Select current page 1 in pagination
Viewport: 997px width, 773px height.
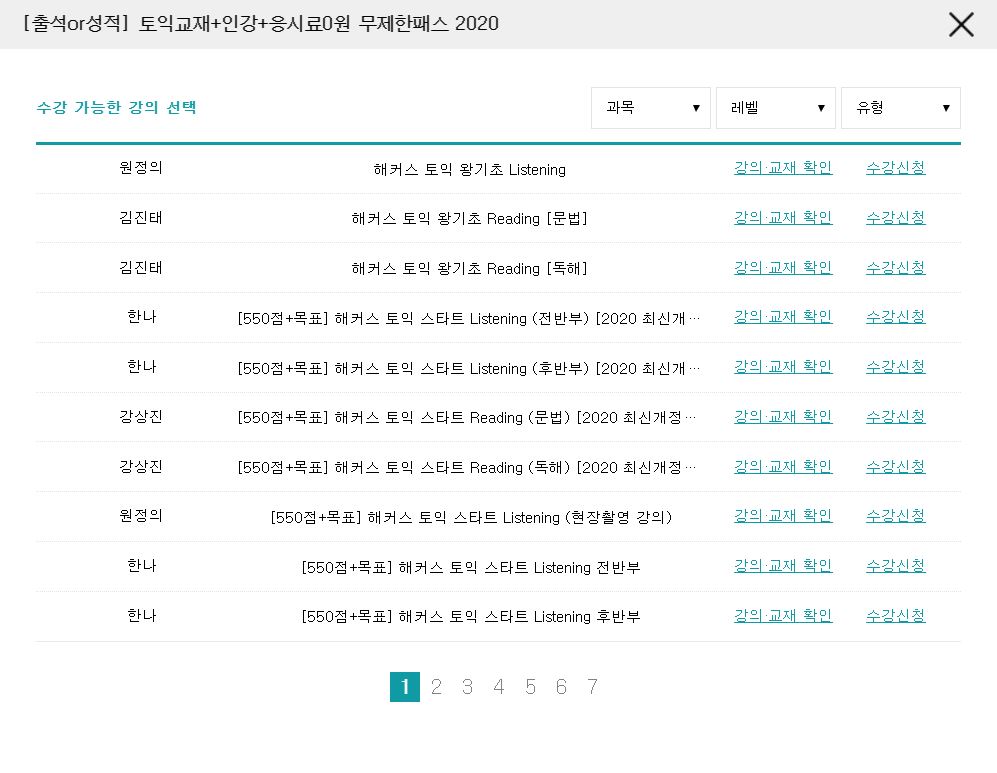pyautogui.click(x=404, y=687)
